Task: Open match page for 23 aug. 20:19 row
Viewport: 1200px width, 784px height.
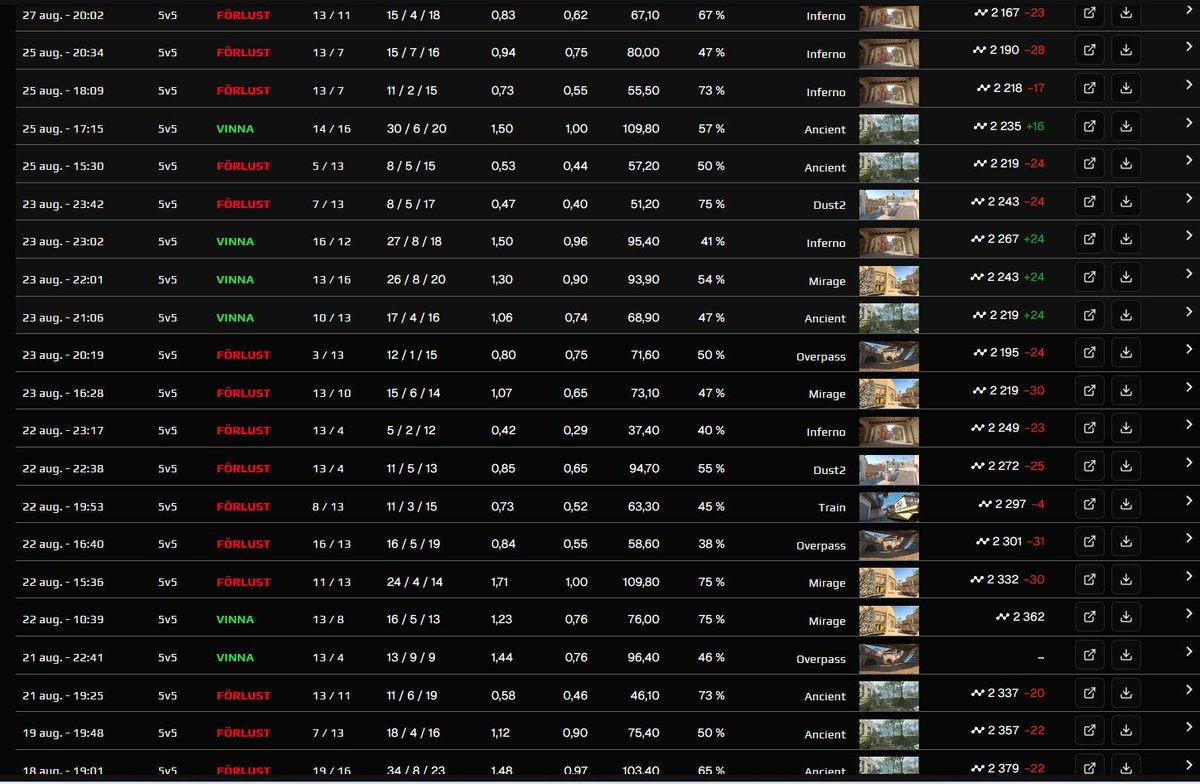Action: pyautogui.click(x=1089, y=353)
